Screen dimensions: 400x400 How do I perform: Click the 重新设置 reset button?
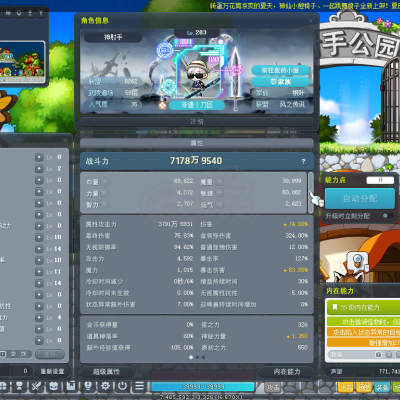pyautogui.click(x=52, y=371)
